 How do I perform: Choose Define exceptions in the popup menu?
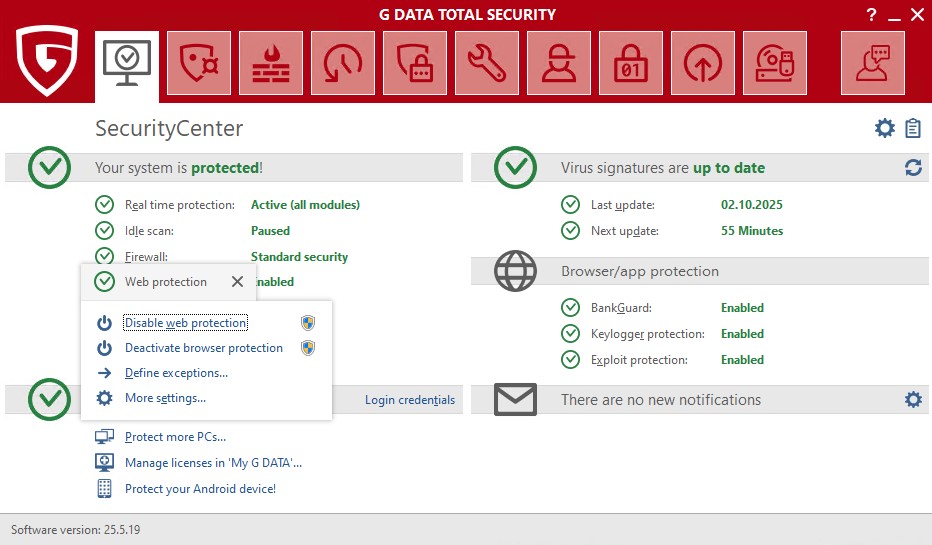tap(176, 373)
